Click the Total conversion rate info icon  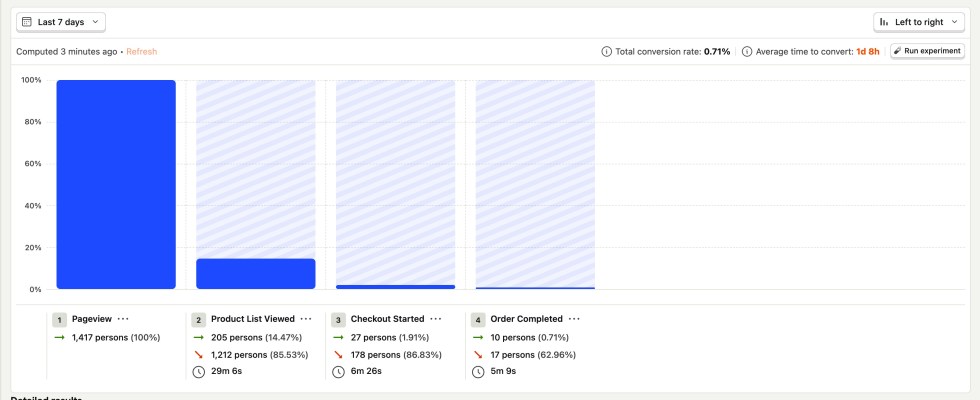(606, 51)
